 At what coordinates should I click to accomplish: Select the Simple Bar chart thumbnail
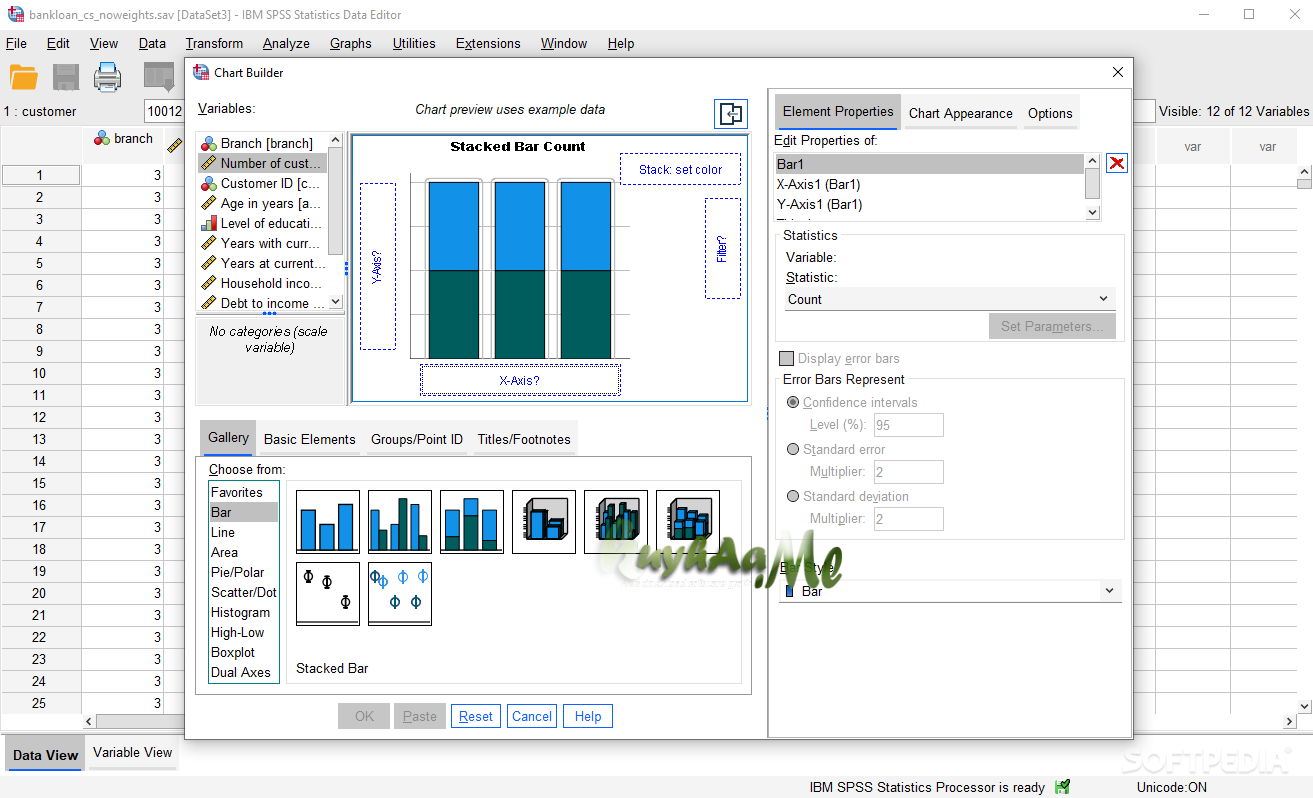[x=328, y=522]
